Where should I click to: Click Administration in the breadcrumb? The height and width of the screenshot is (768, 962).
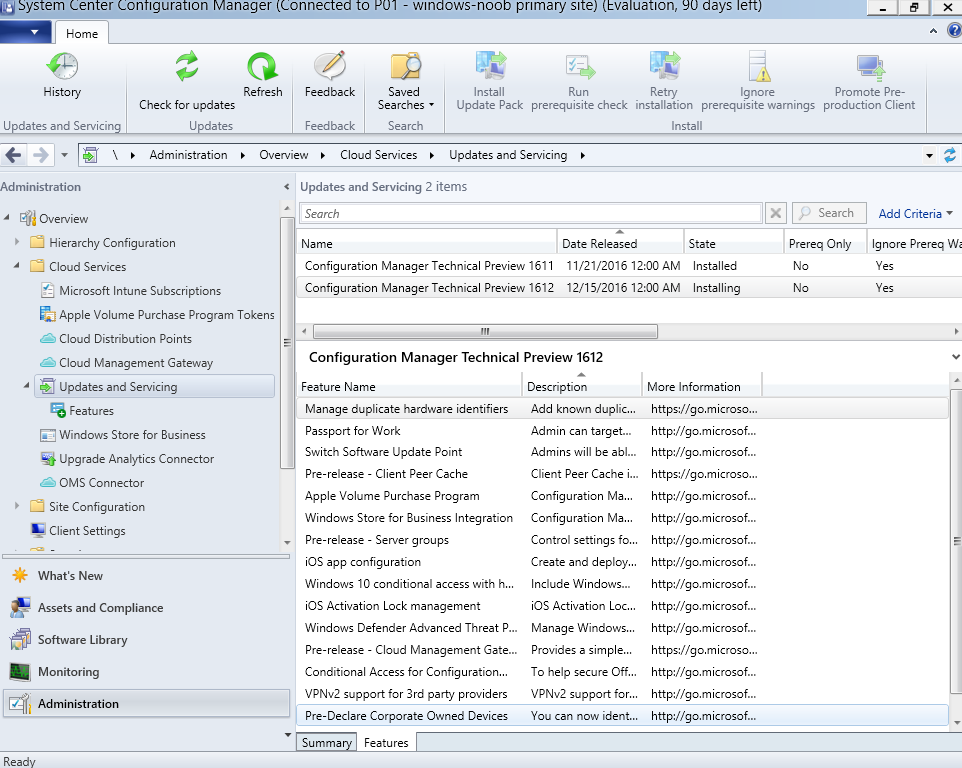[x=188, y=155]
